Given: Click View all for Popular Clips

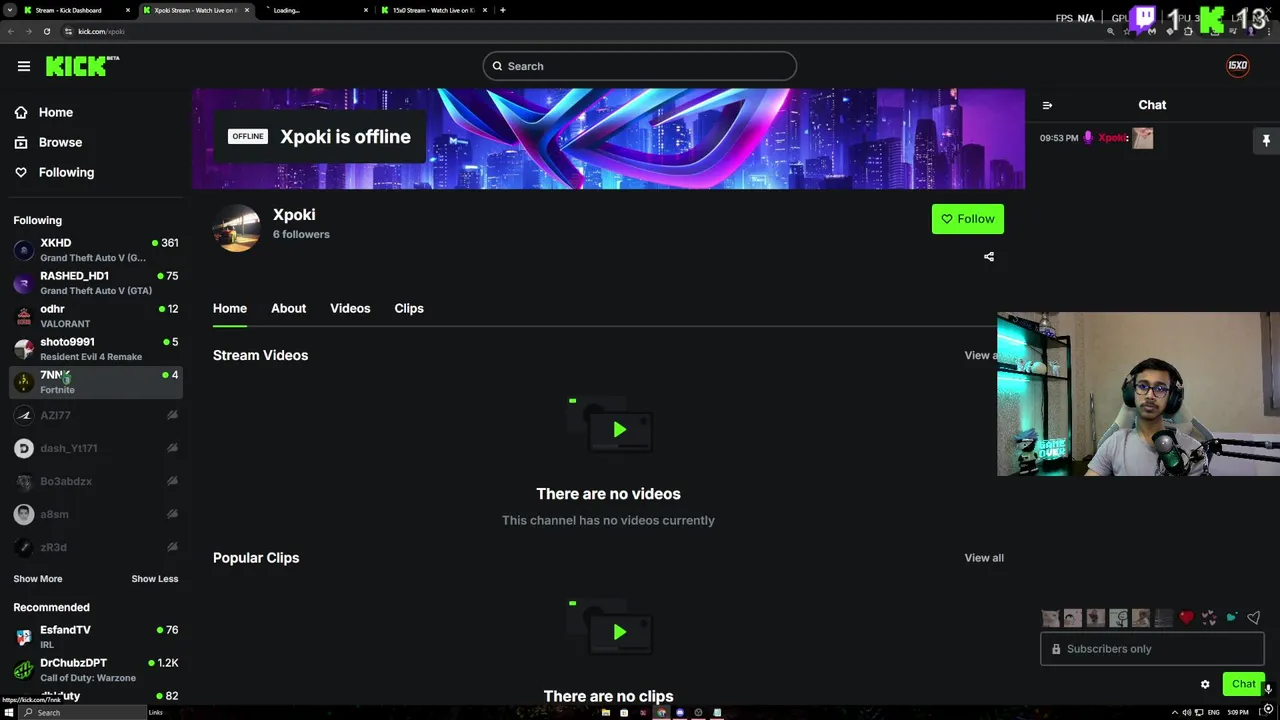Looking at the screenshot, I should click(984, 558).
